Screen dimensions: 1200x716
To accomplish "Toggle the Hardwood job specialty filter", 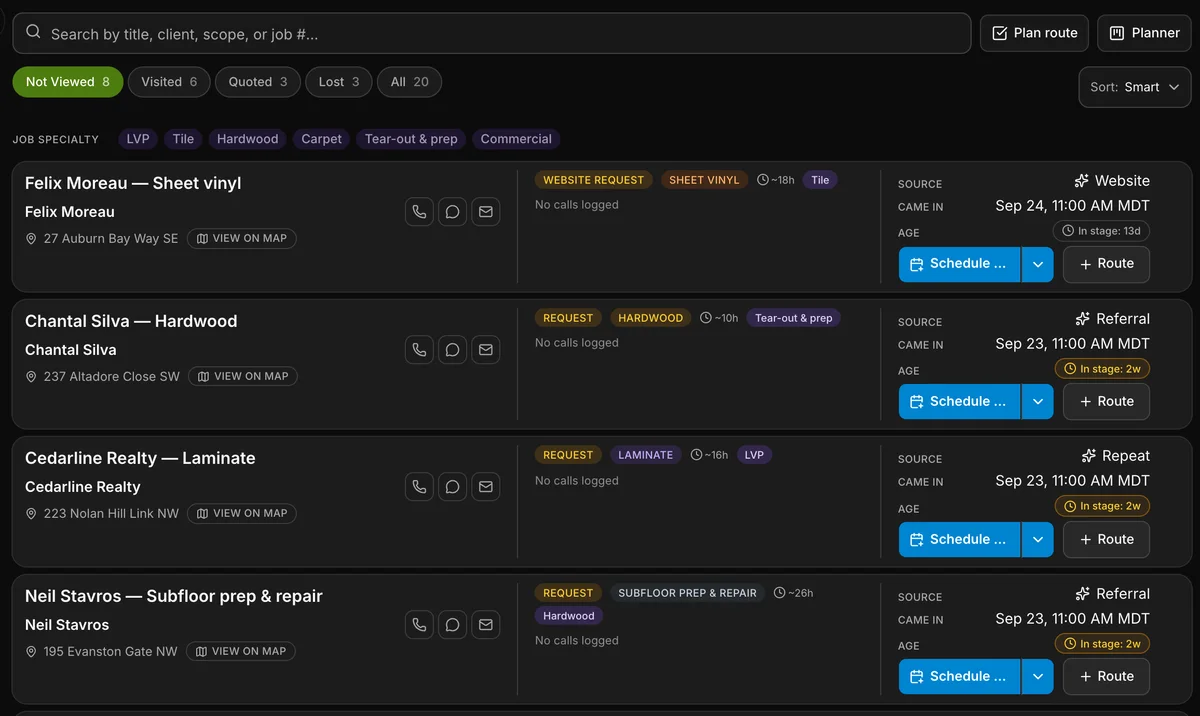I will point(248,139).
